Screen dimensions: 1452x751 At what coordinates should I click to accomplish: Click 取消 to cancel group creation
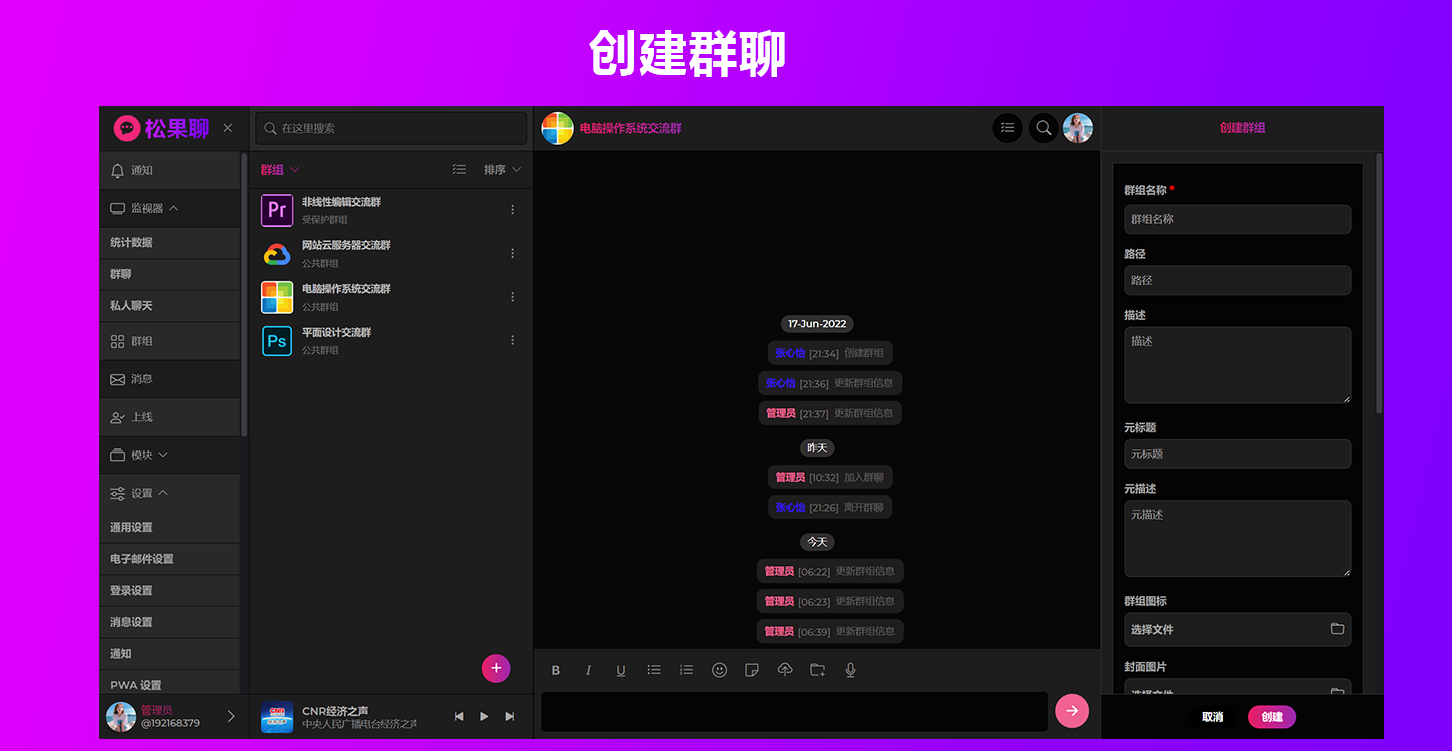point(1213,717)
